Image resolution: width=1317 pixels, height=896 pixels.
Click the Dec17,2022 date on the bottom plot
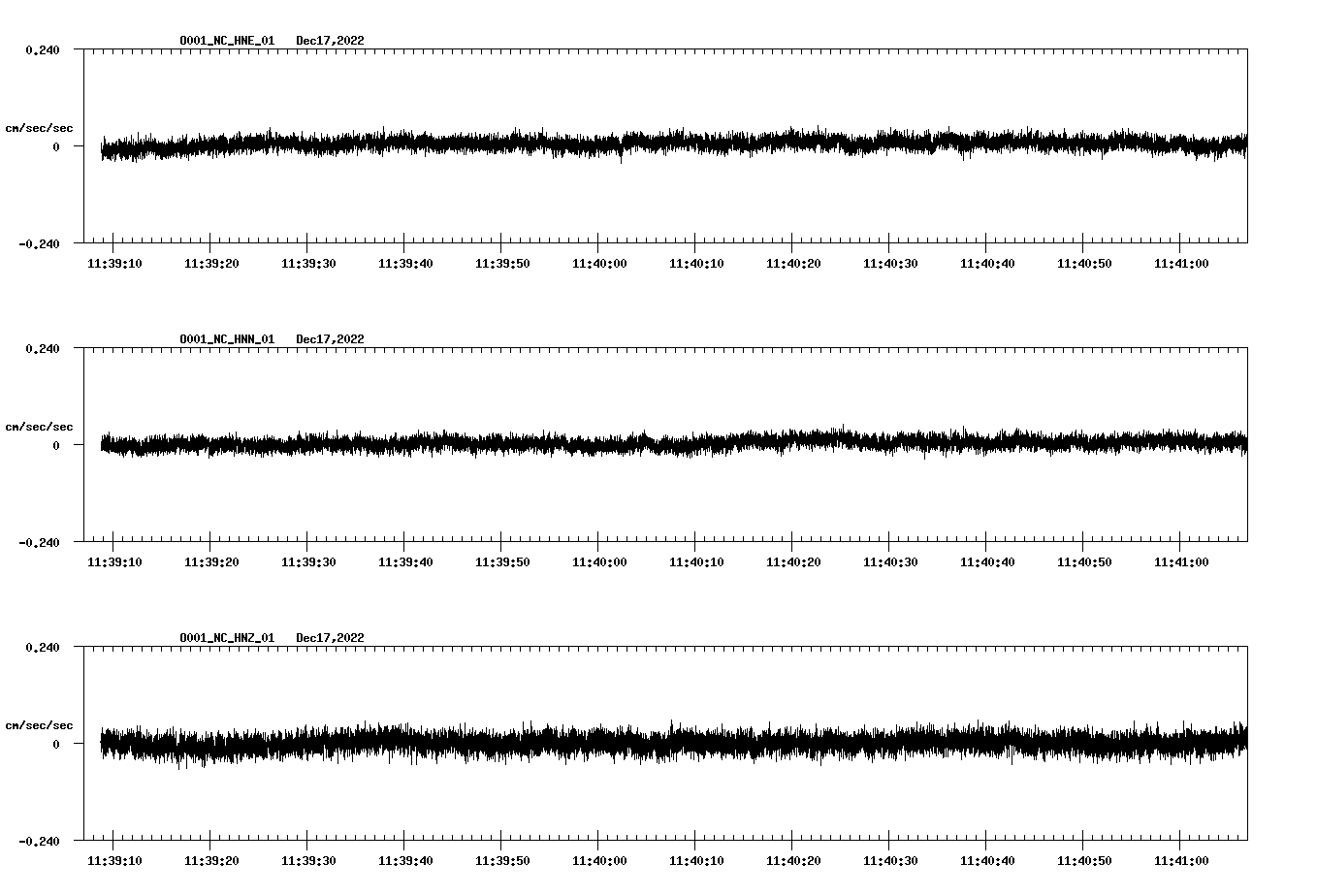331,637
